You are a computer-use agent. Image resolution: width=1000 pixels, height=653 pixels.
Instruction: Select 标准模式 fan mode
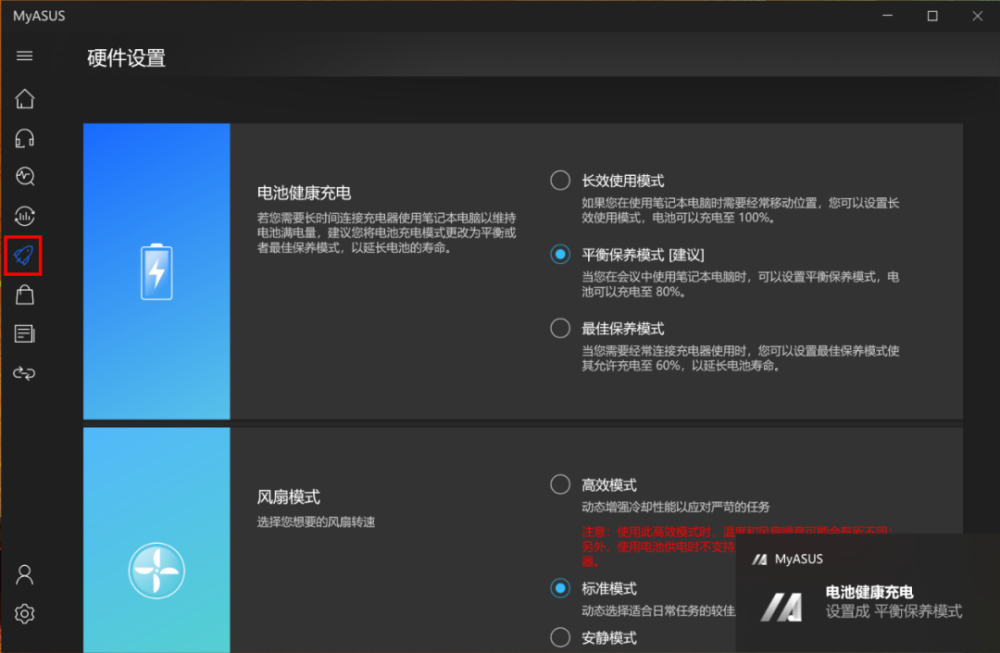click(560, 588)
